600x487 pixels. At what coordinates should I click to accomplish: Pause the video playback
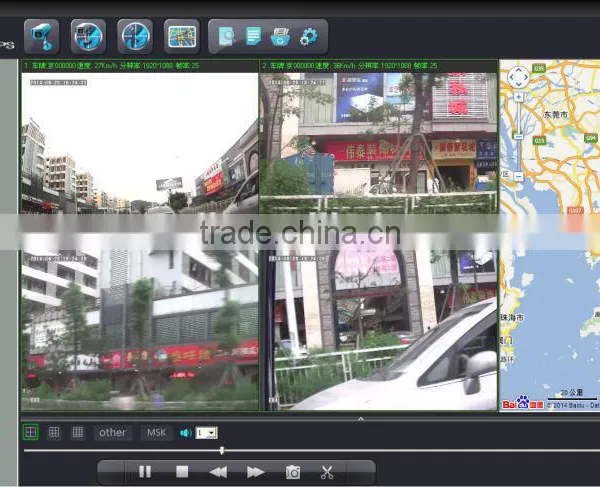click(x=145, y=472)
